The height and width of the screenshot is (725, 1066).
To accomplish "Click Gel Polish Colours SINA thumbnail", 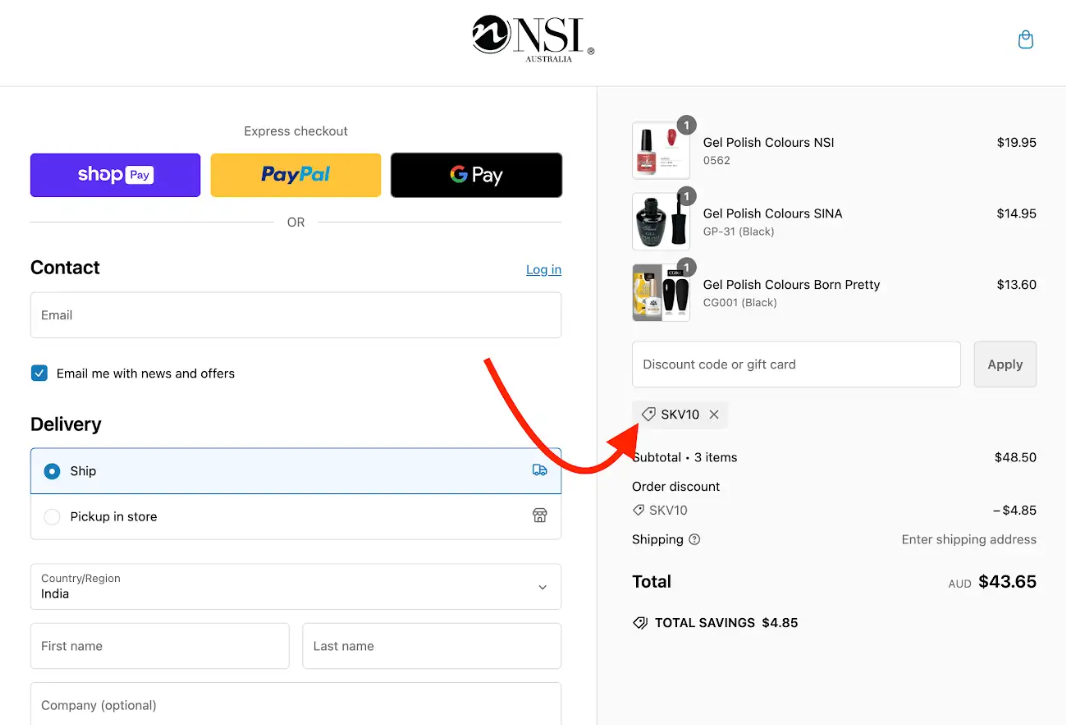I will tap(661, 222).
